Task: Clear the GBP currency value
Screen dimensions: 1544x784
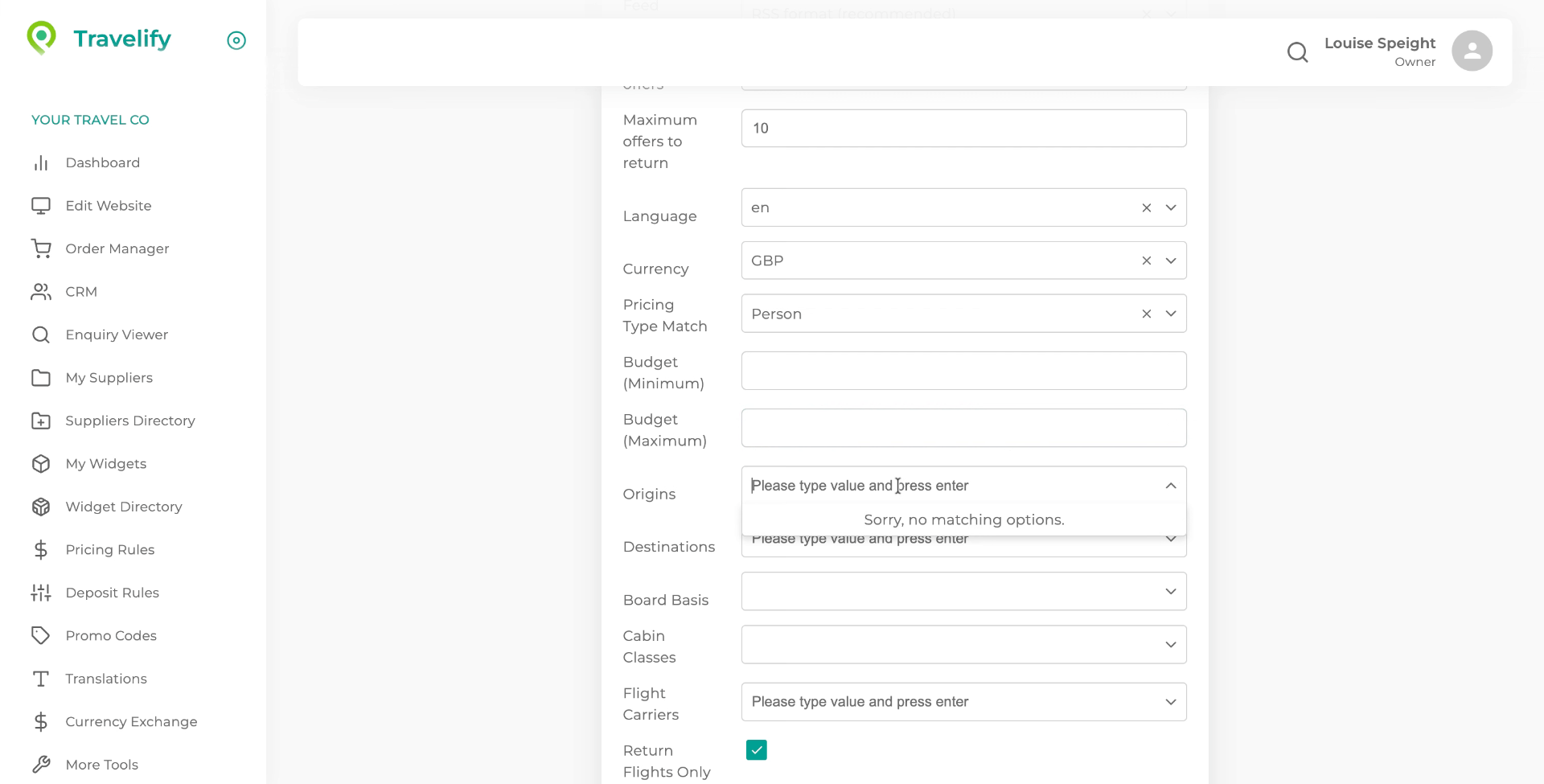Action: [1147, 261]
